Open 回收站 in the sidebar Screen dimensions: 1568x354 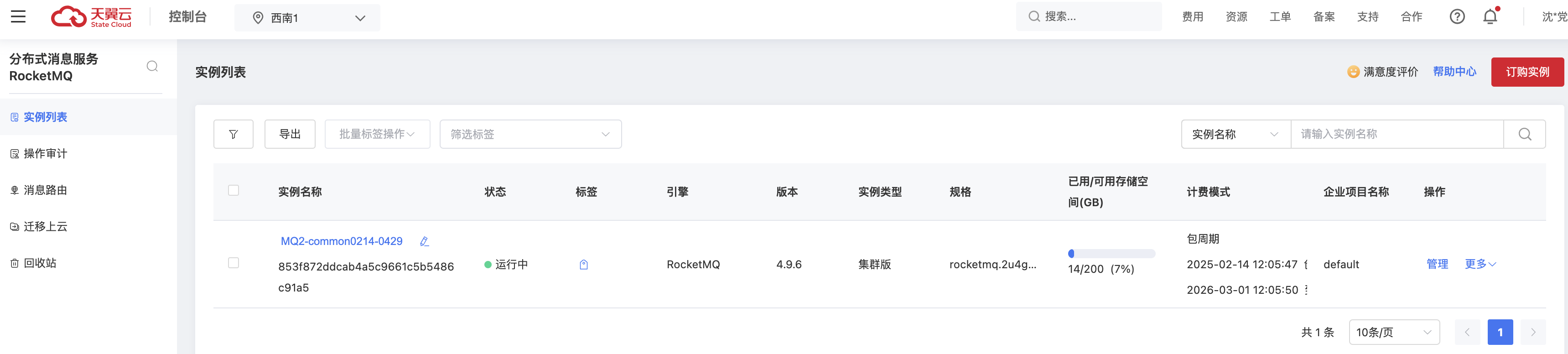click(x=40, y=263)
